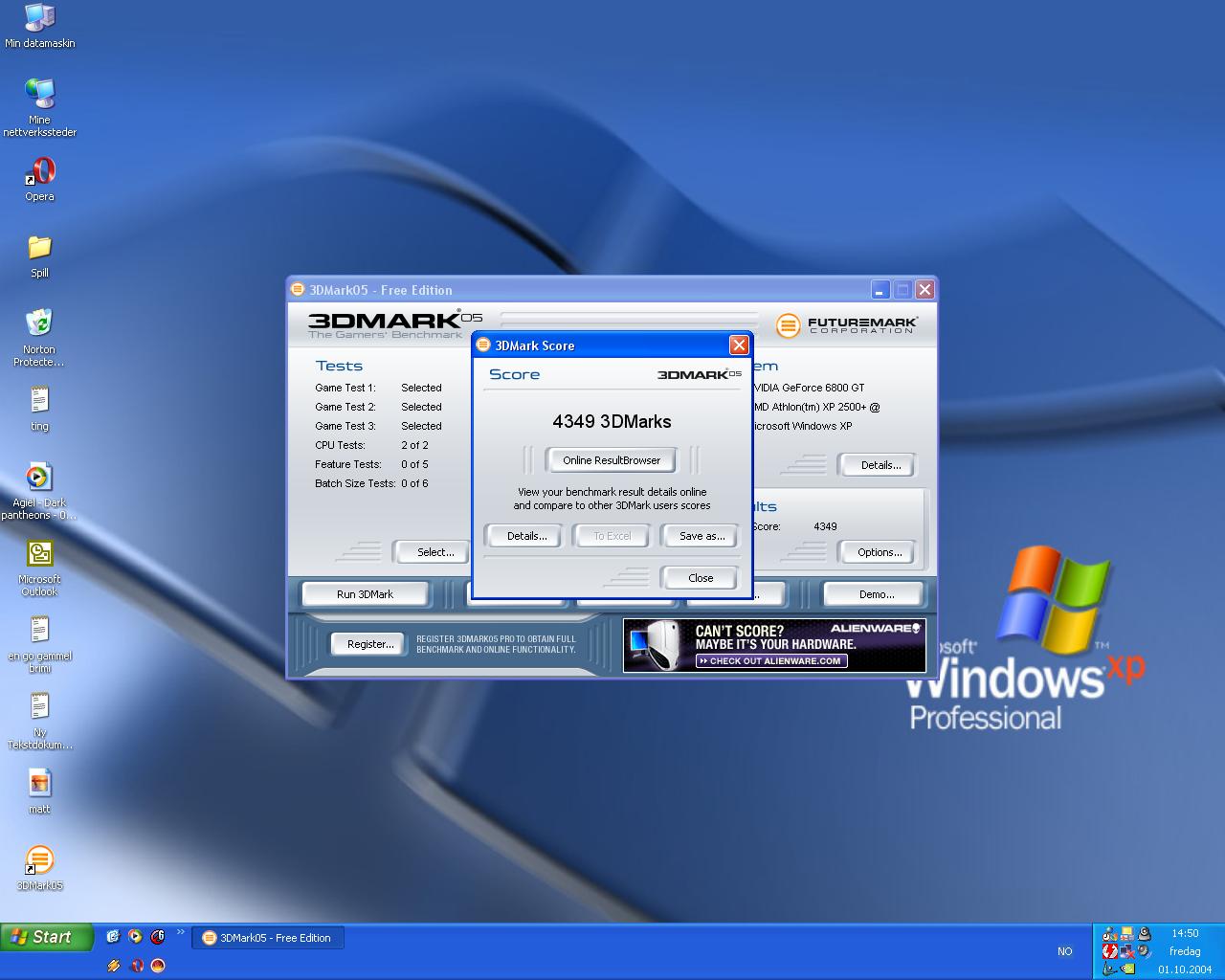The width and height of the screenshot is (1225, 980).
Task: Click the red-white circular tray icon
Action: click(x=1109, y=951)
